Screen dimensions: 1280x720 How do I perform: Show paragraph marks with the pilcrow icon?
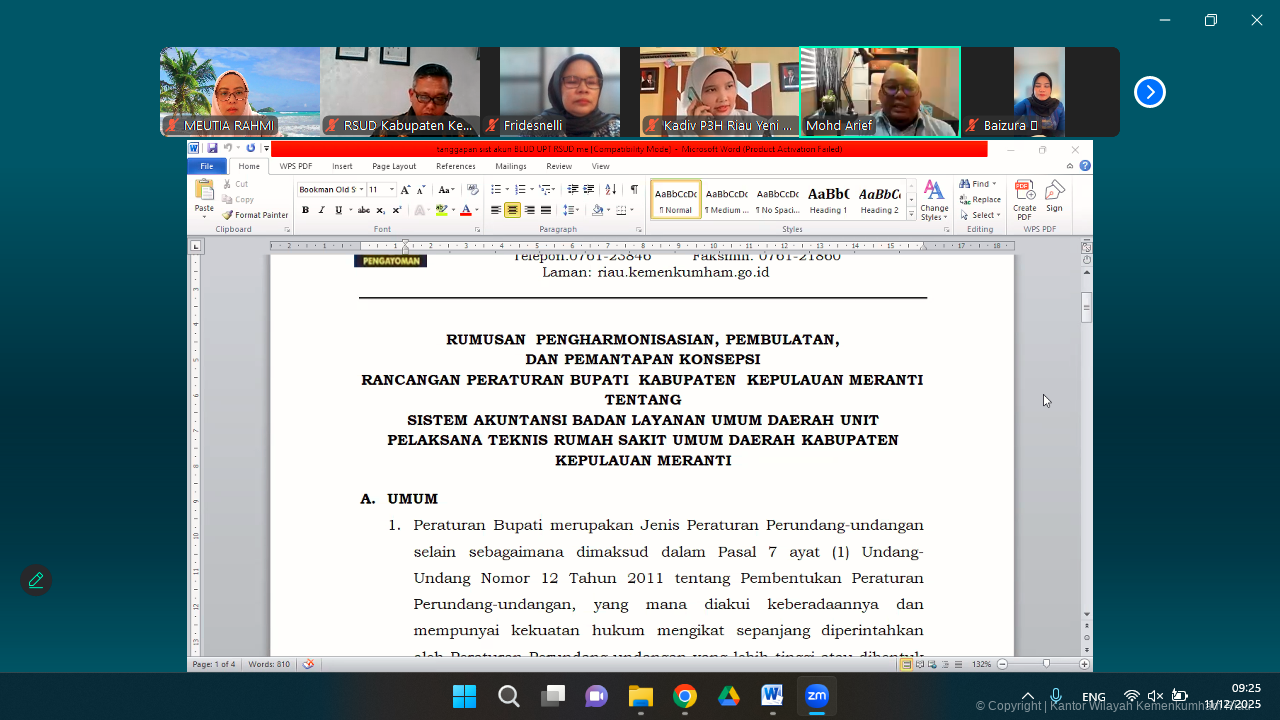pos(634,189)
